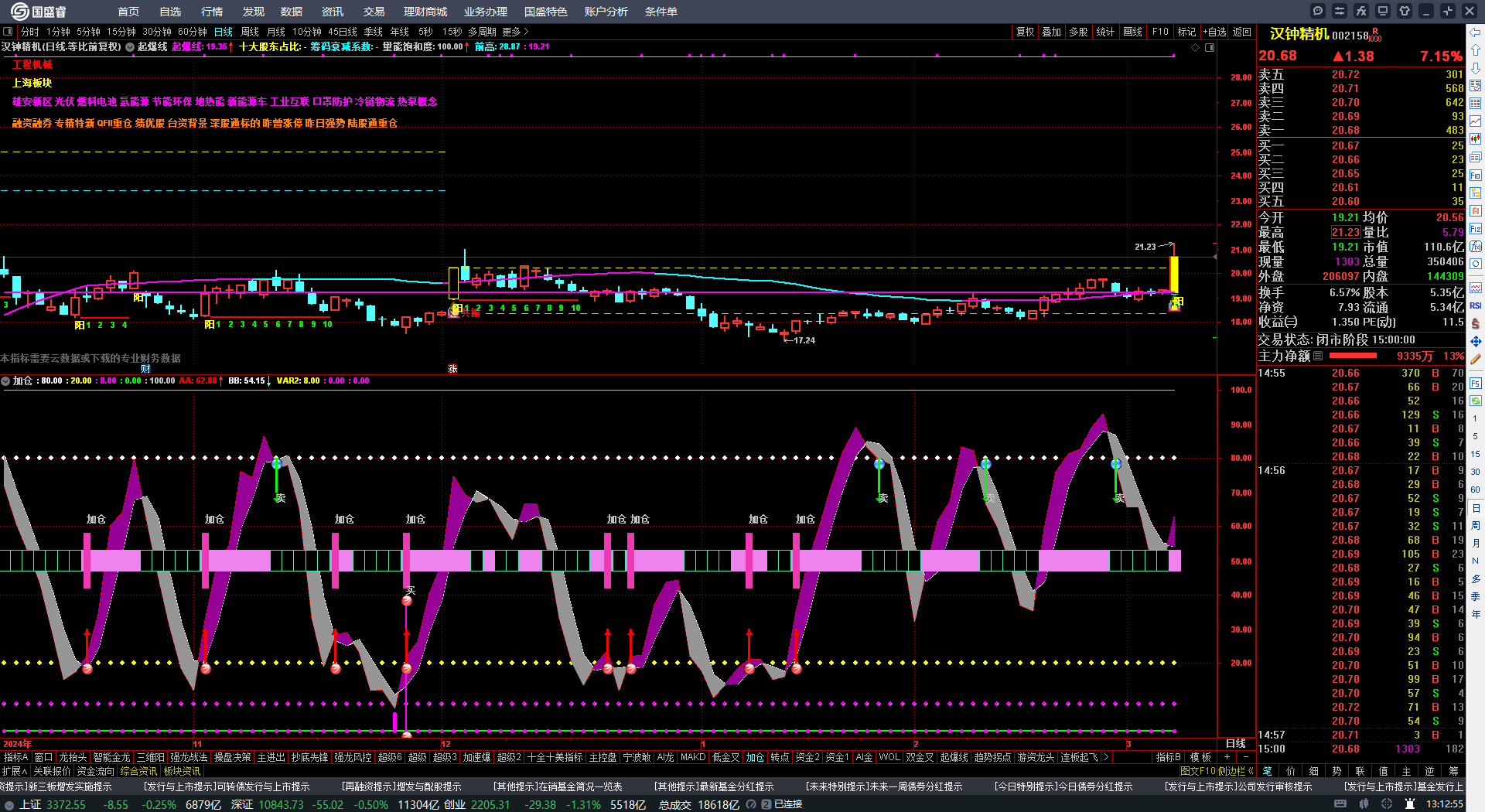The height and width of the screenshot is (812, 1485).
Task: Click the plus zoom button beside 模板
Action: [x=1227, y=757]
